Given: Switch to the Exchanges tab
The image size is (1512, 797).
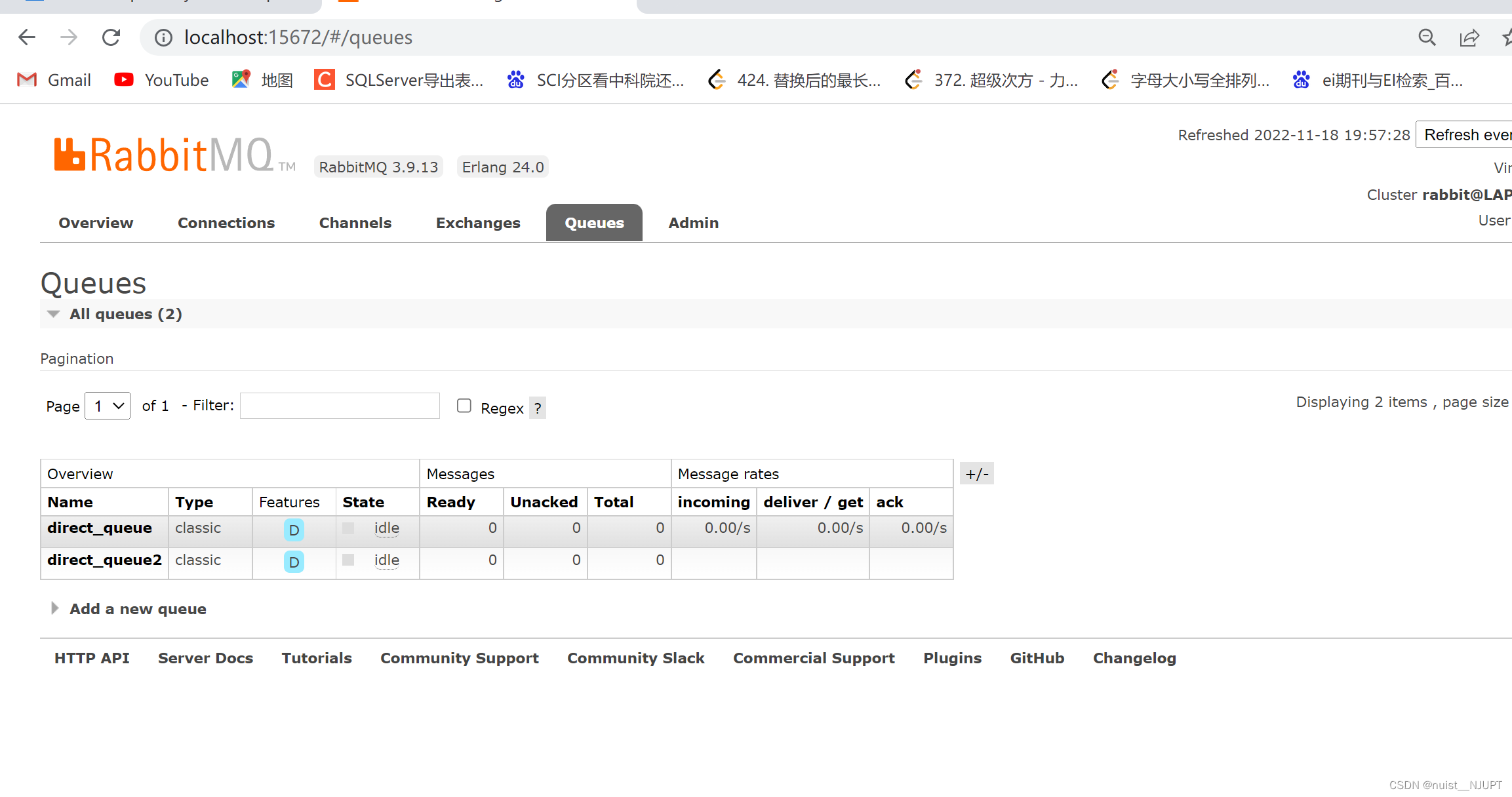Looking at the screenshot, I should point(478,223).
